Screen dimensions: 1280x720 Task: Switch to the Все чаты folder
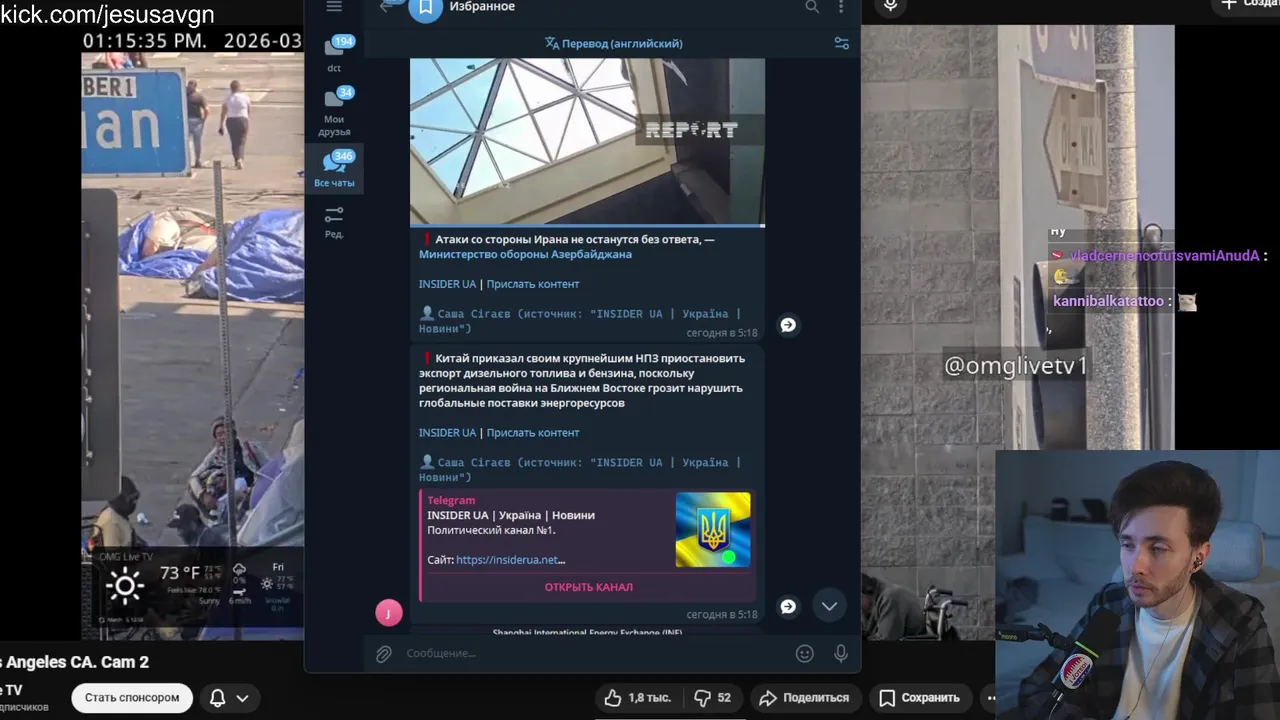[x=334, y=170]
